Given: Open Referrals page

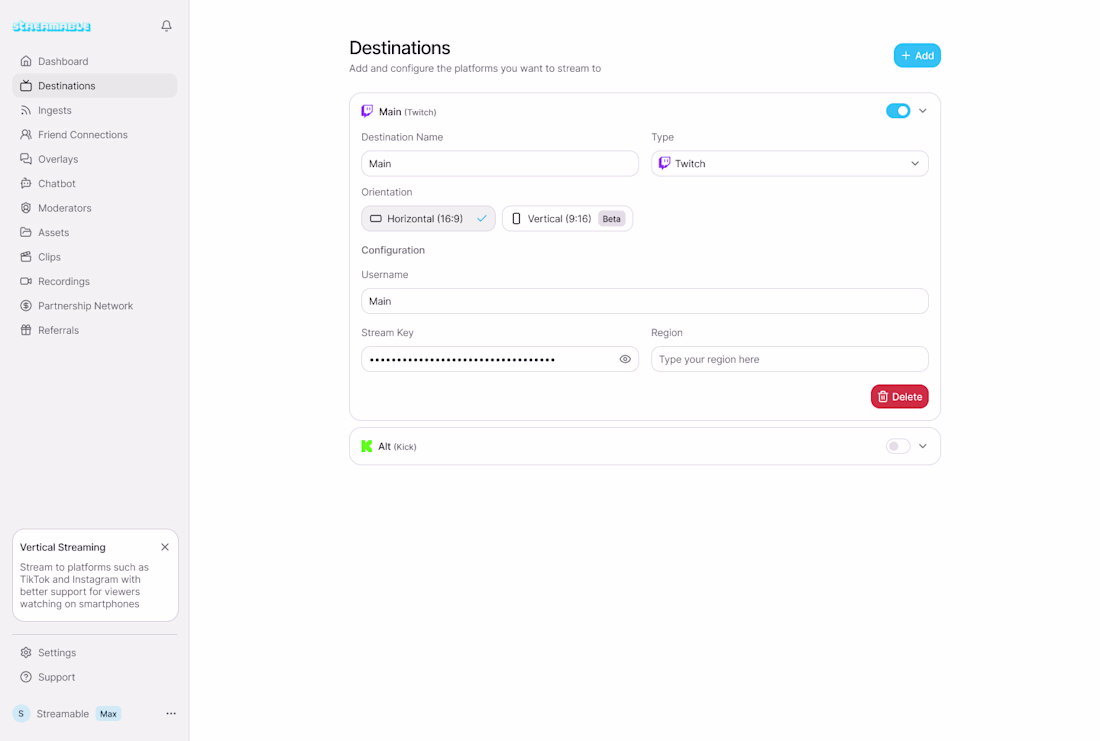Looking at the screenshot, I should pos(95,331).
